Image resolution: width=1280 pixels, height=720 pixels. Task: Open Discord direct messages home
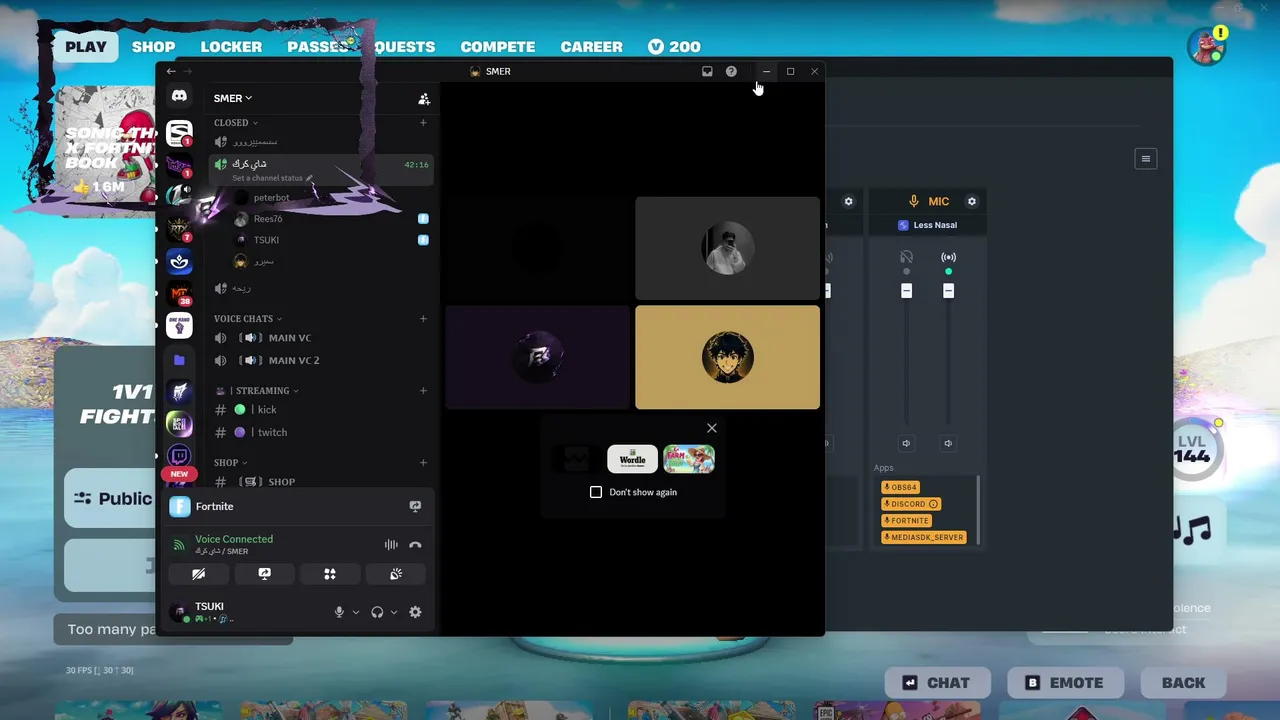point(179,96)
